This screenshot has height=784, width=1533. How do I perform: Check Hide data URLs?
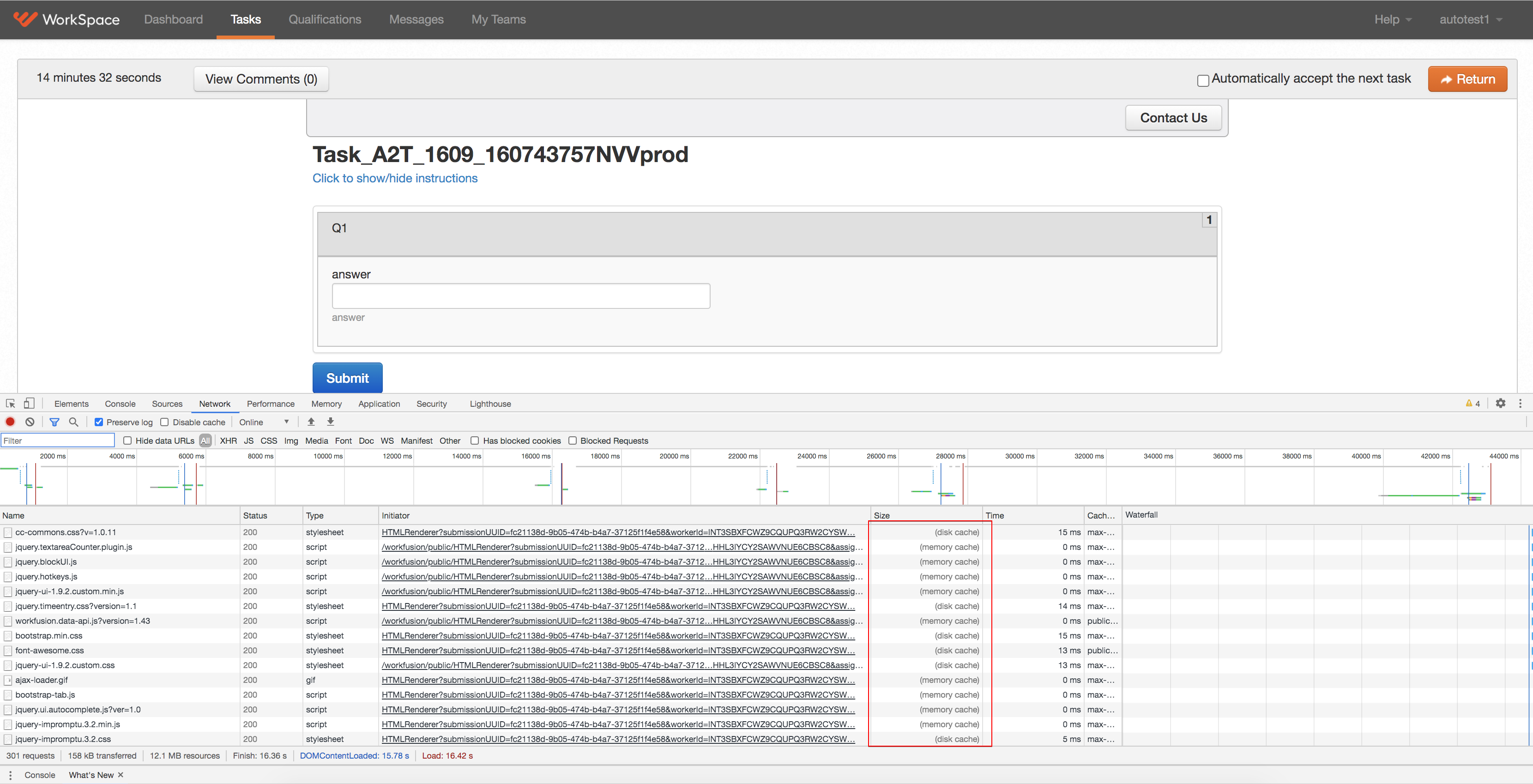coord(127,440)
